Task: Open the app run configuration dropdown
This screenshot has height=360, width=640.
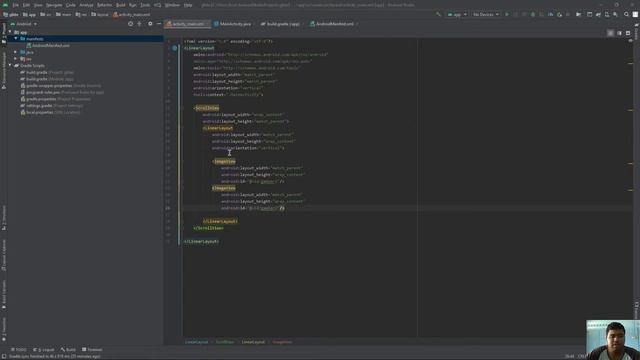Action: [x=457, y=14]
